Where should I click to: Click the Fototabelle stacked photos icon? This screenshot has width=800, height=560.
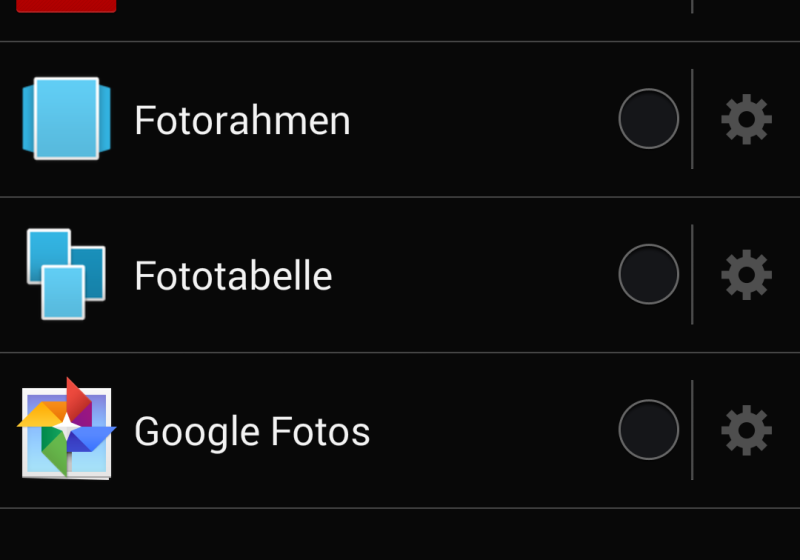point(66,274)
